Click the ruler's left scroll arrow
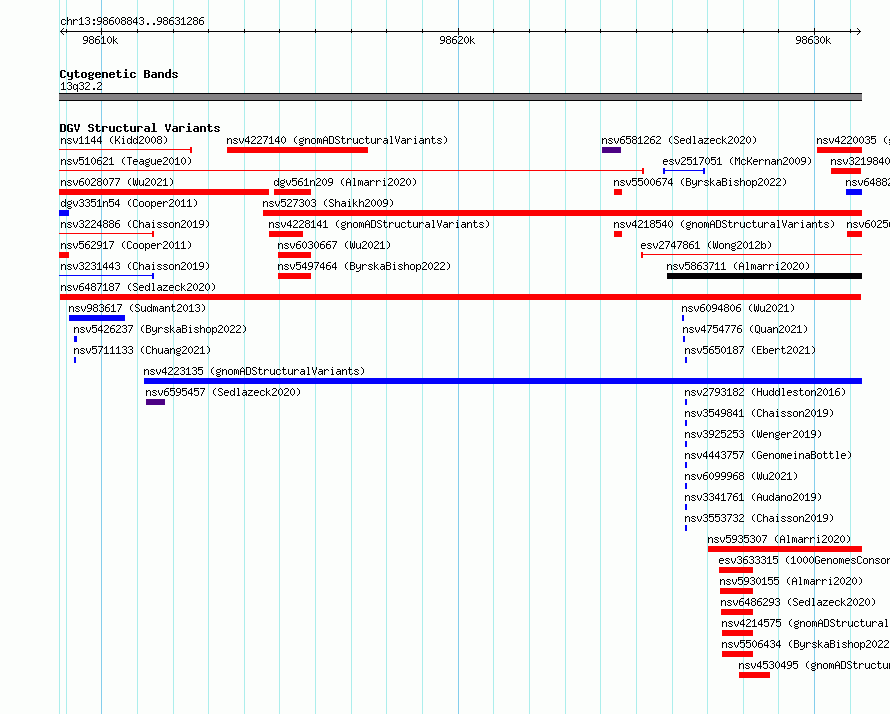This screenshot has width=890, height=714. 62,32
